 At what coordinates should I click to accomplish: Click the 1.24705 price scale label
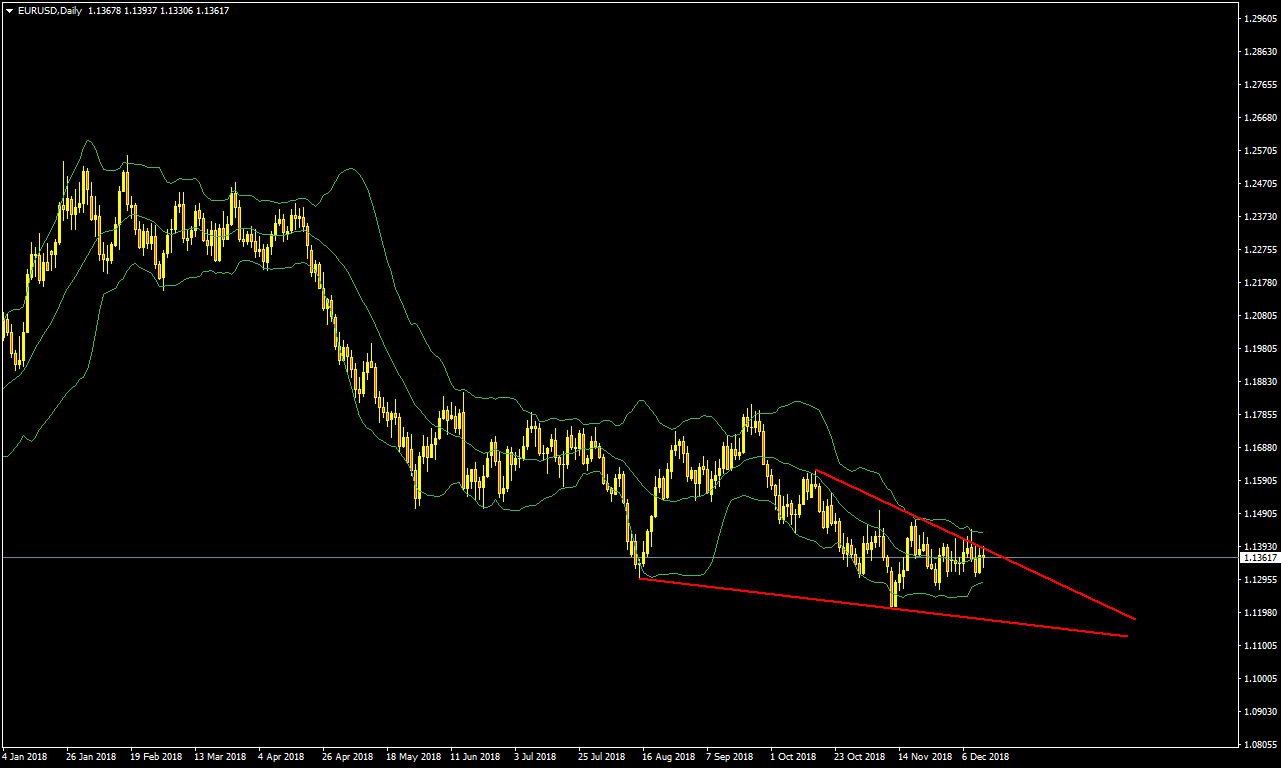tap(1260, 184)
